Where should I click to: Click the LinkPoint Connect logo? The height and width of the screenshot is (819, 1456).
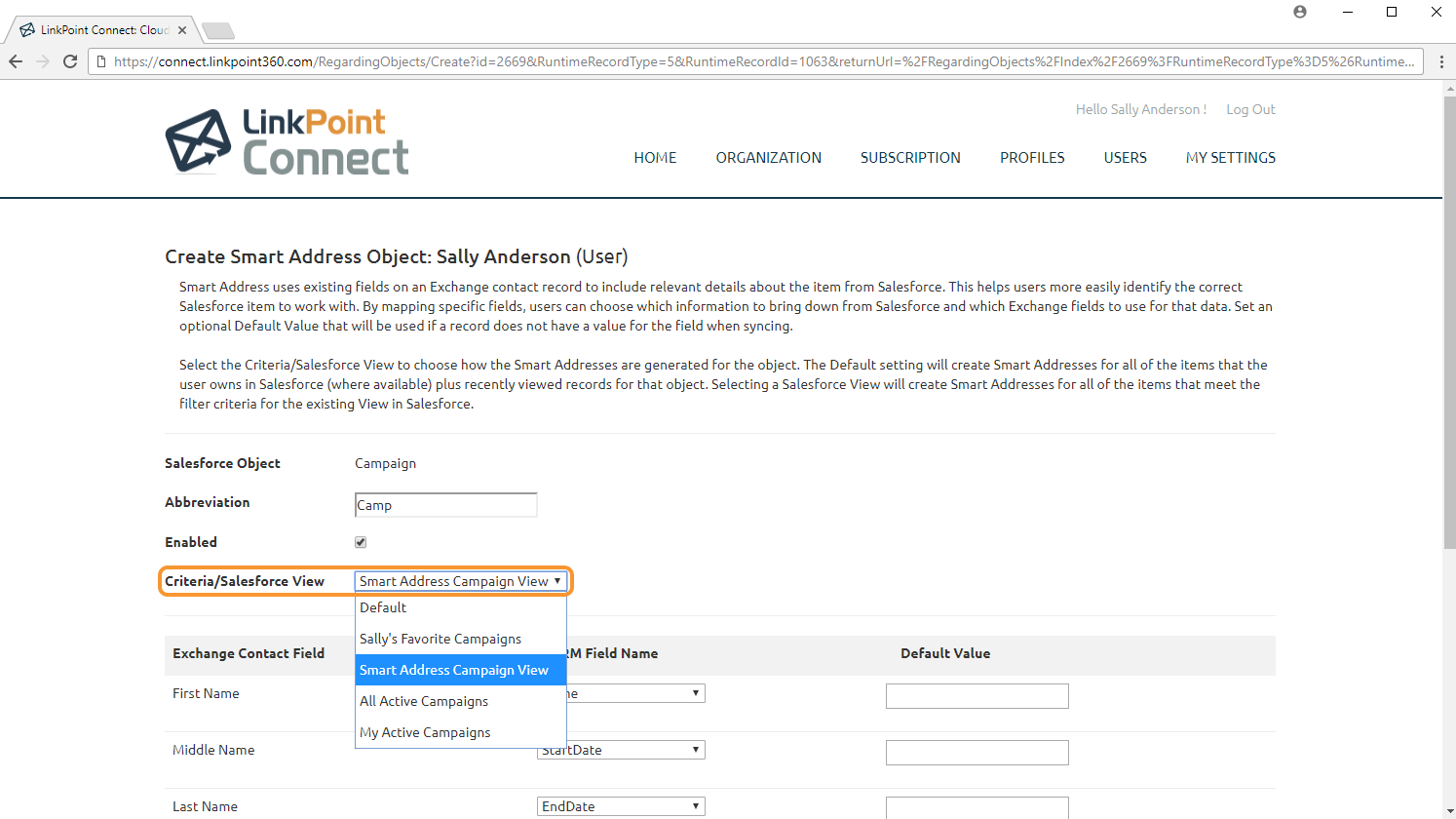[x=287, y=141]
